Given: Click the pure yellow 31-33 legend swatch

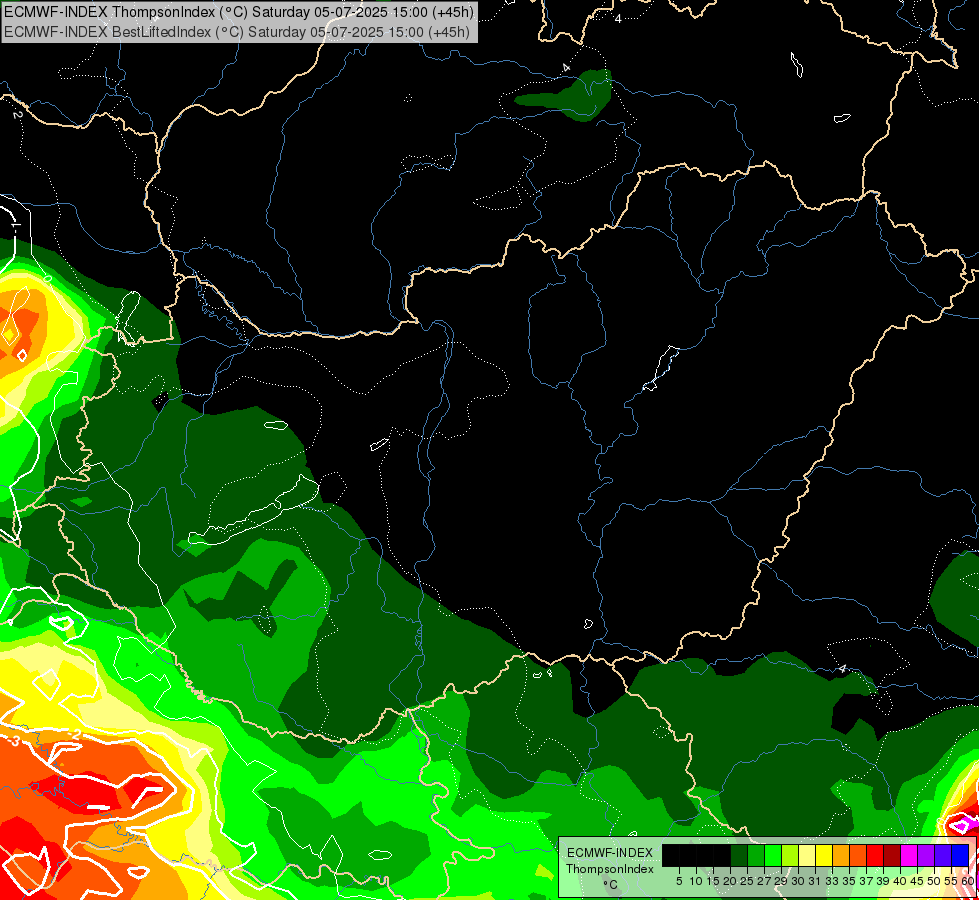Looking at the screenshot, I should click(824, 856).
